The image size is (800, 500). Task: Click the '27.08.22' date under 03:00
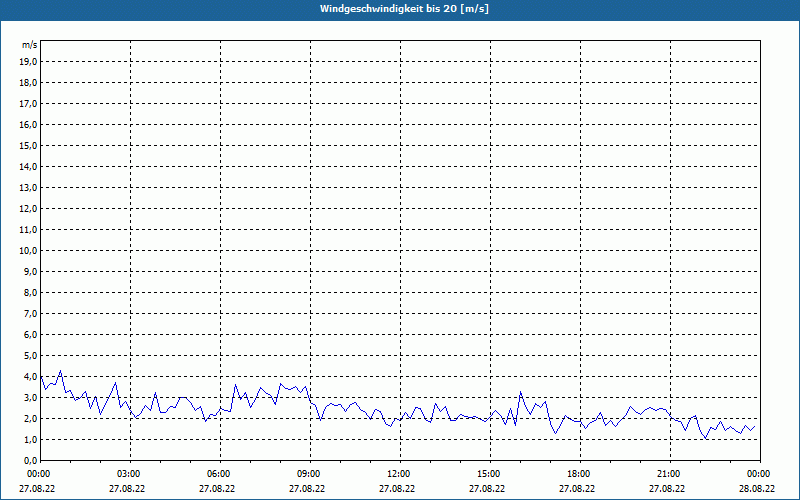(x=127, y=488)
